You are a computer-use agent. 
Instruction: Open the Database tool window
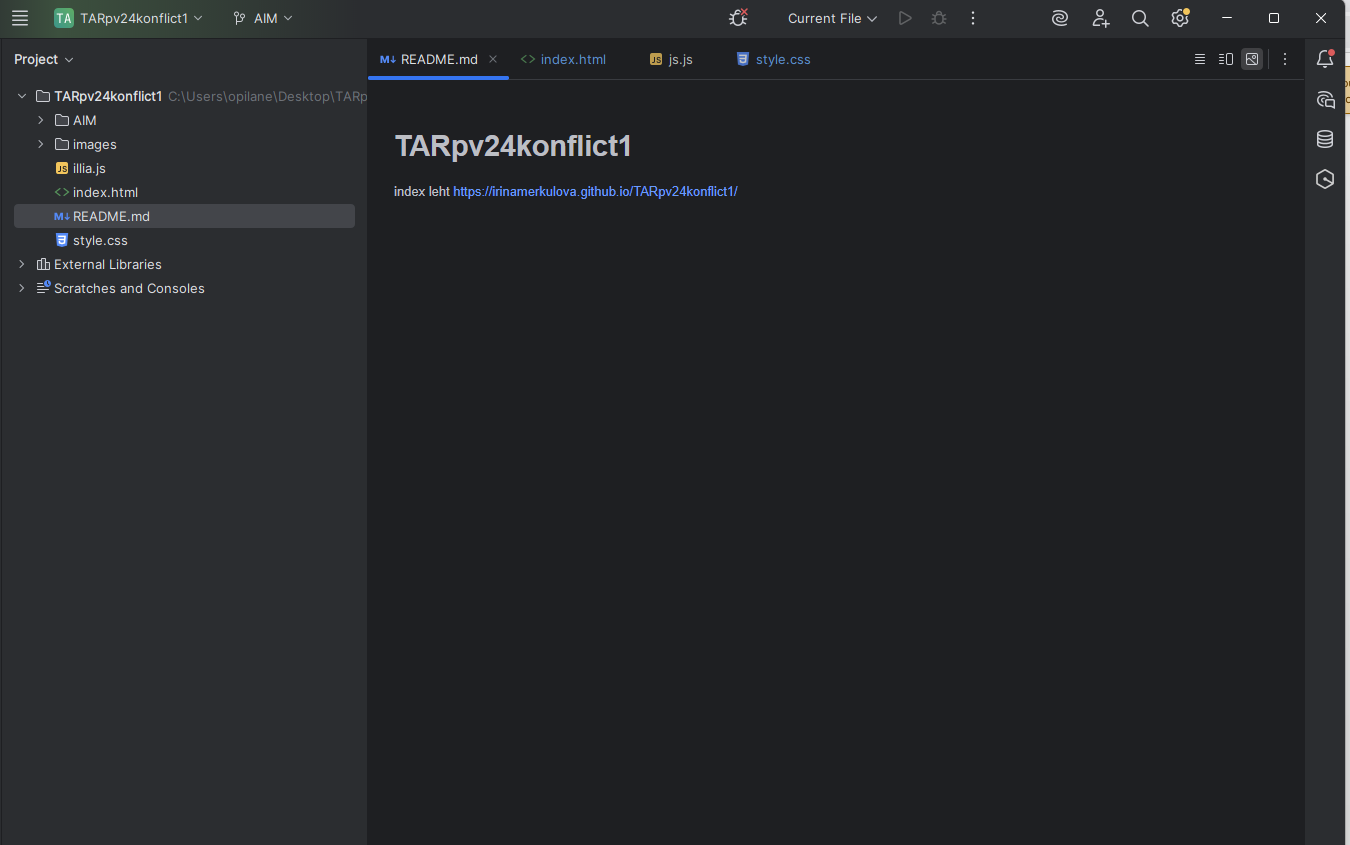pos(1325,139)
